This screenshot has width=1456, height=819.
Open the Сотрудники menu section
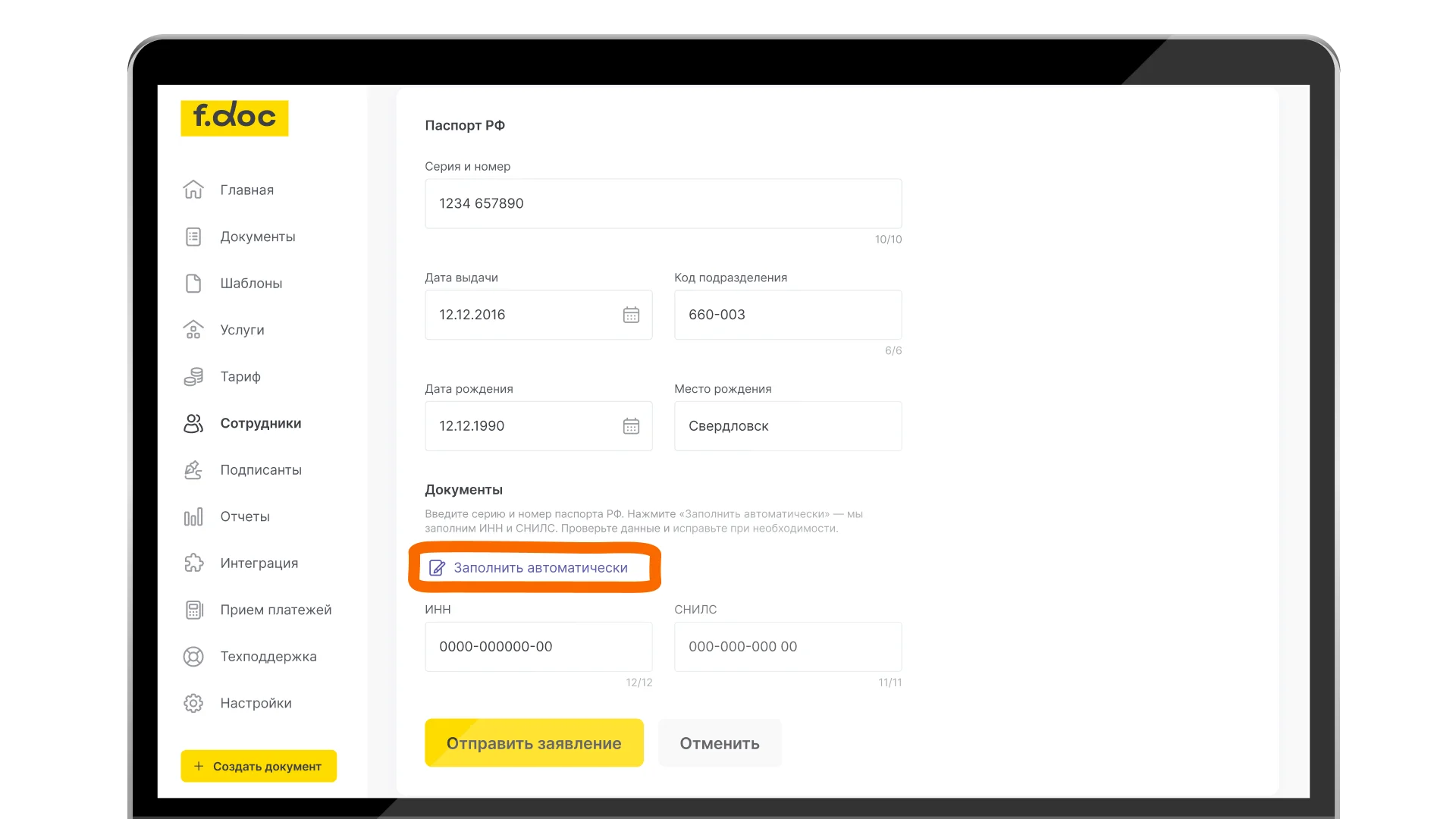[260, 423]
